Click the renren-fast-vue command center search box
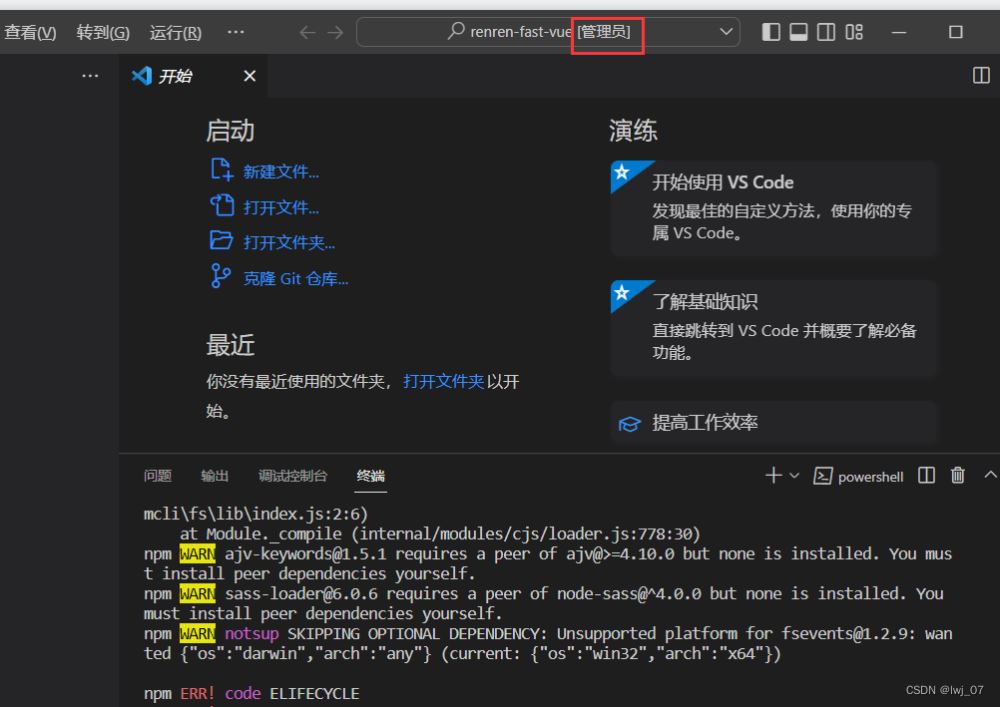1000x707 pixels. 548,32
